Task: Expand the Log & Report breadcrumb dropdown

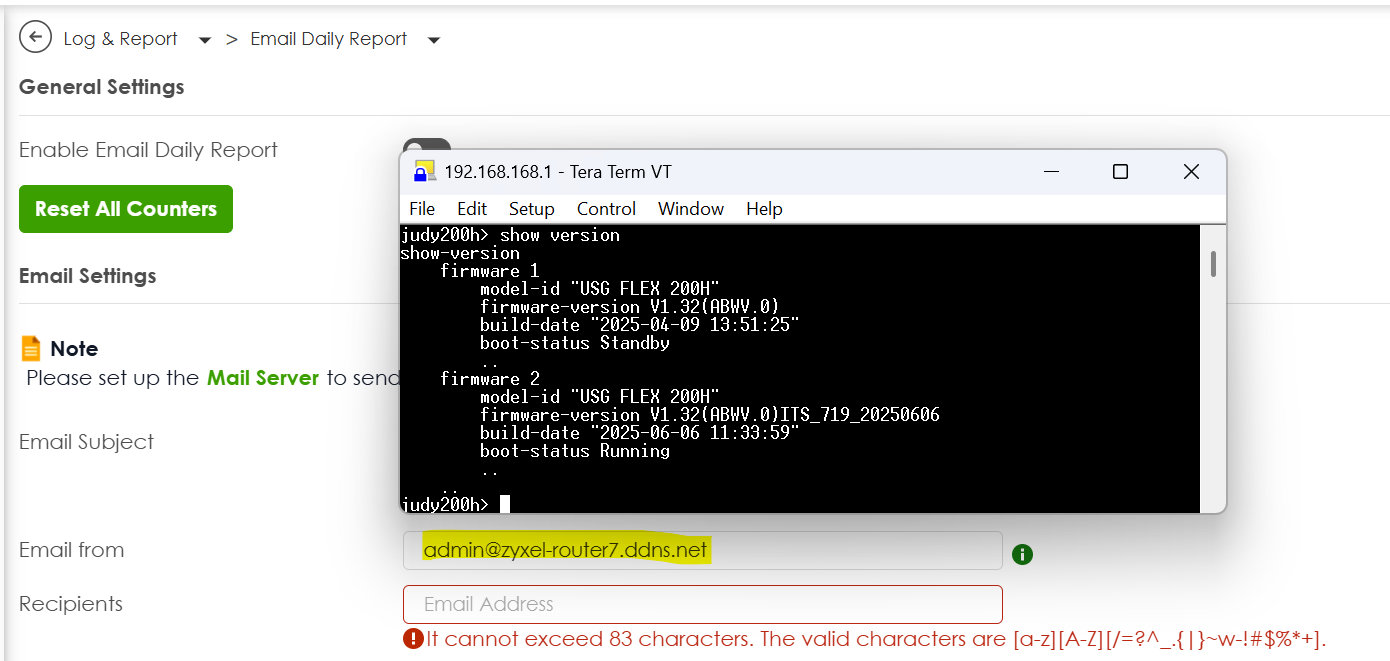Action: click(205, 40)
